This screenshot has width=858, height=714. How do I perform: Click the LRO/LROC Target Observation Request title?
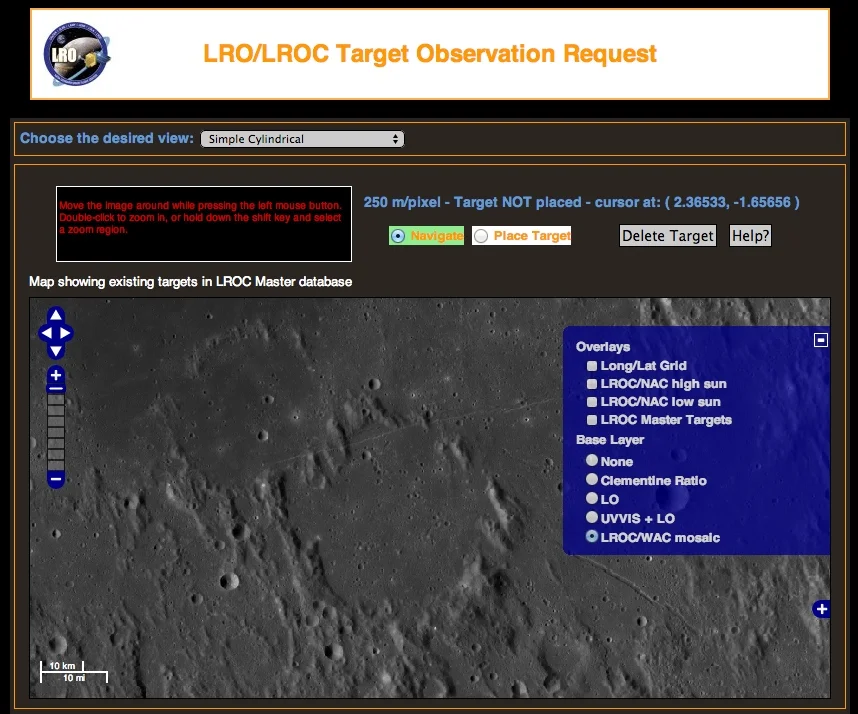(x=430, y=54)
